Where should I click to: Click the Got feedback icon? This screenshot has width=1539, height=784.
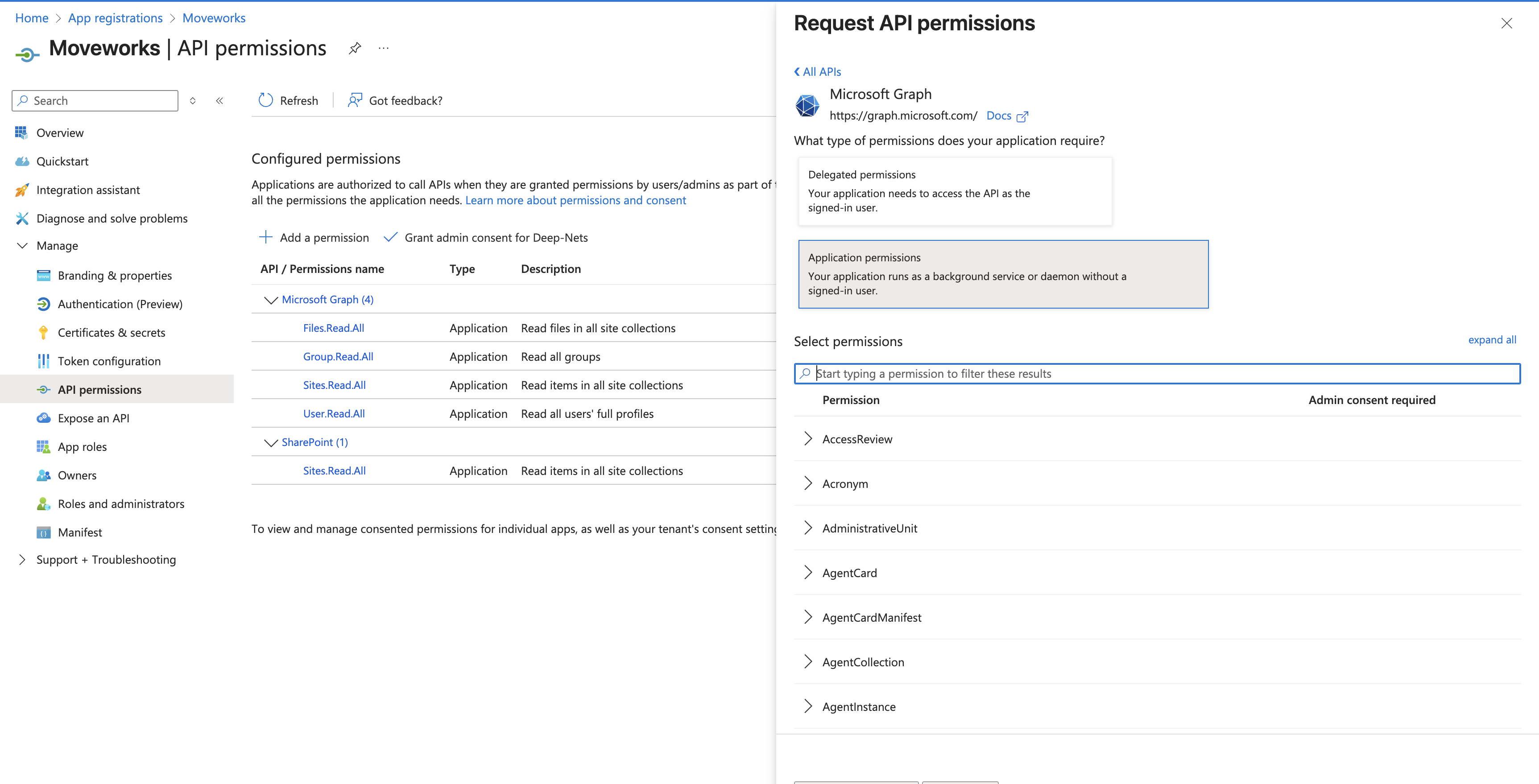click(355, 100)
